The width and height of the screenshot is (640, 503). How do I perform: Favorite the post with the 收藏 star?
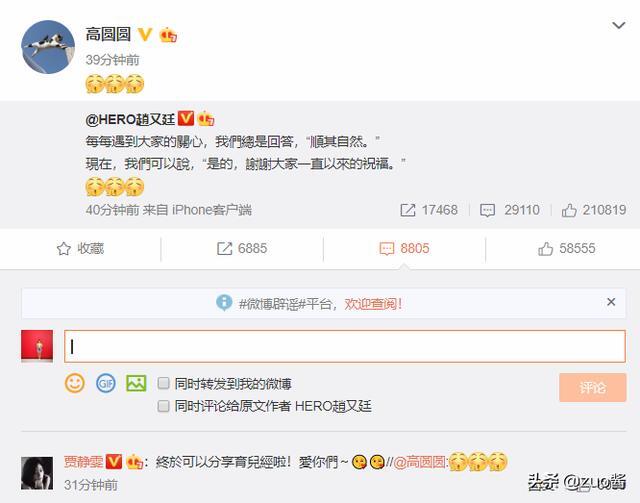pyautogui.click(x=80, y=249)
